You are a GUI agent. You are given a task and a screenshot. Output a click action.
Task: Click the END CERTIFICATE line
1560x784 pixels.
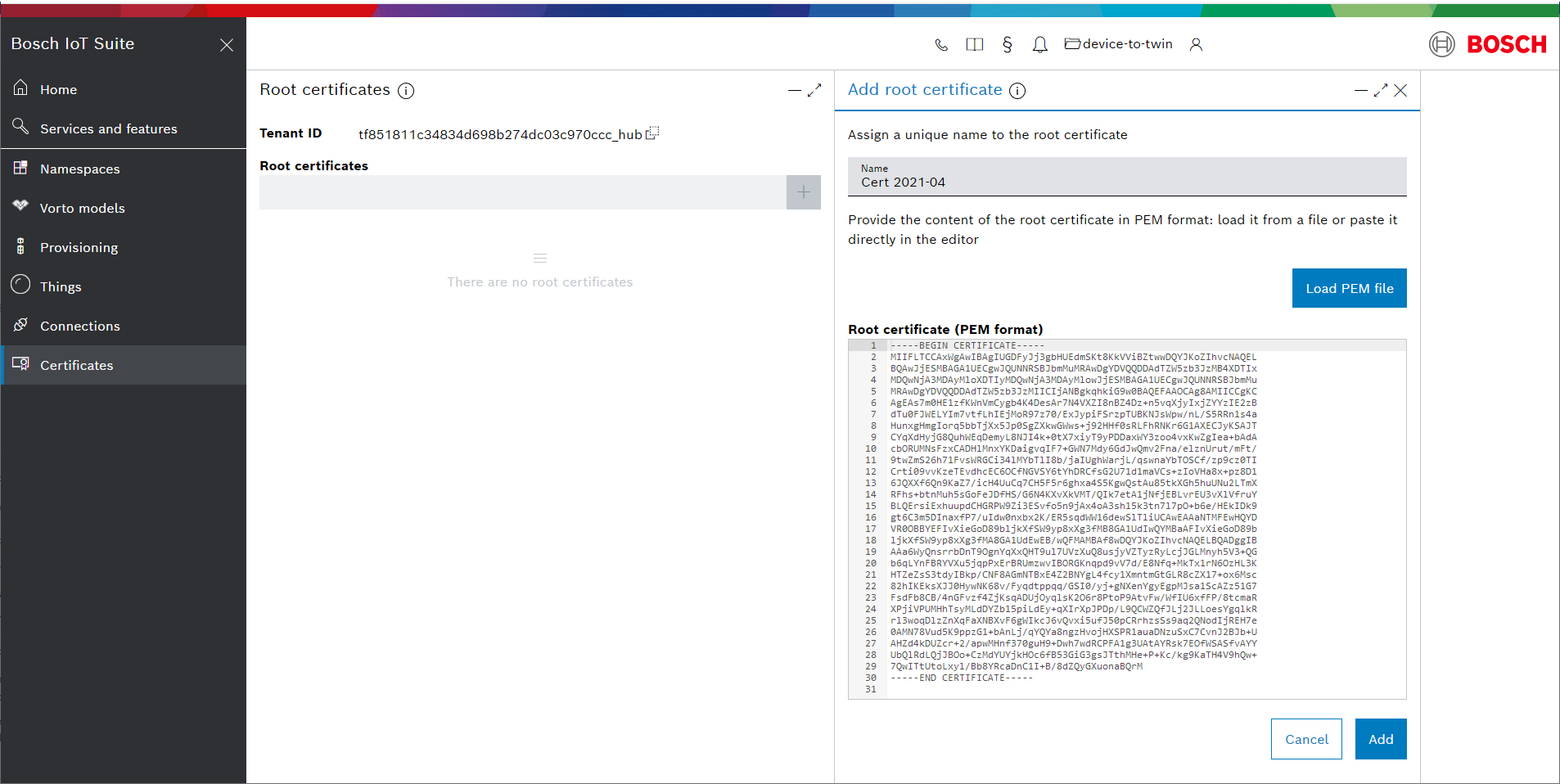tap(962, 678)
